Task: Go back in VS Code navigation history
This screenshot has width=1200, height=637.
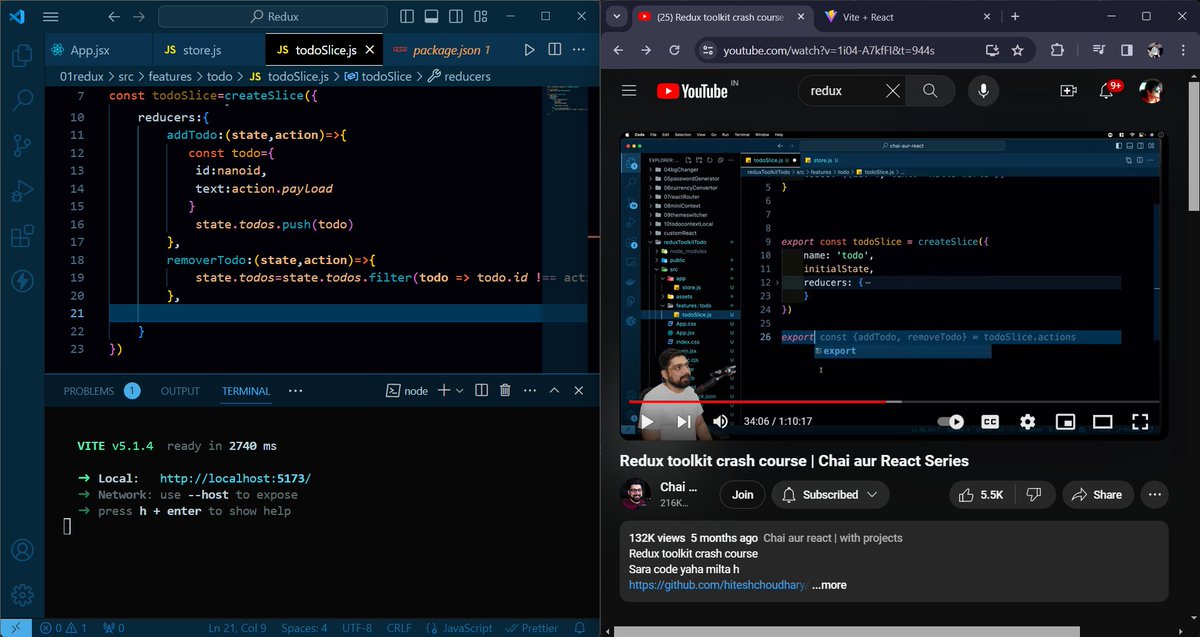Action: pyautogui.click(x=113, y=17)
